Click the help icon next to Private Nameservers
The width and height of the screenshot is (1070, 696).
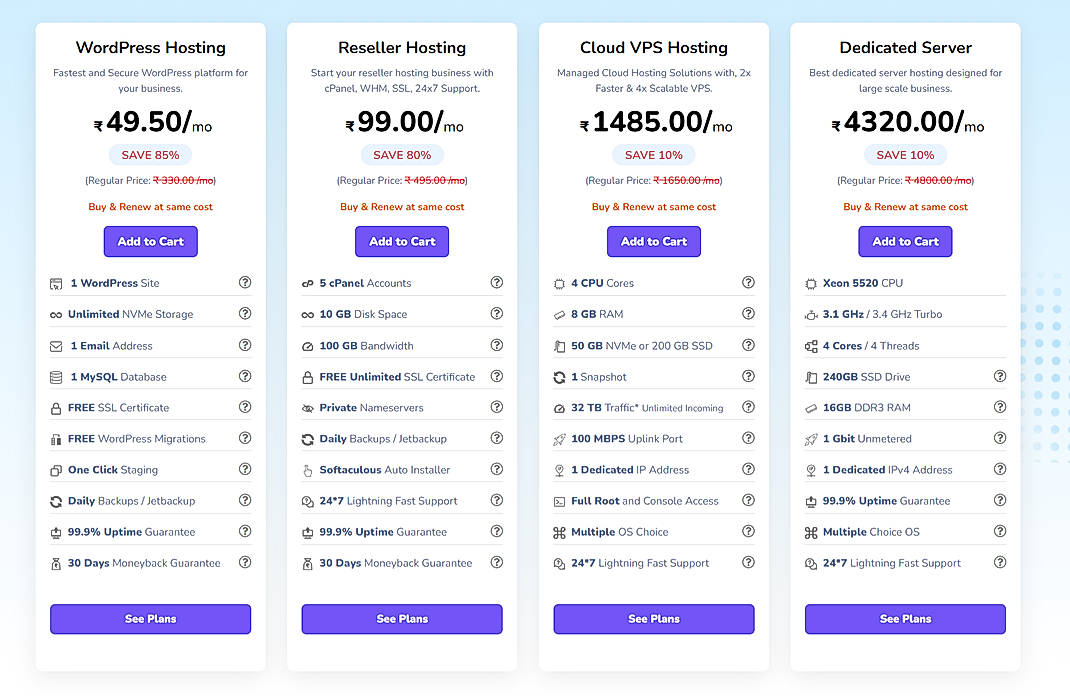click(x=497, y=407)
